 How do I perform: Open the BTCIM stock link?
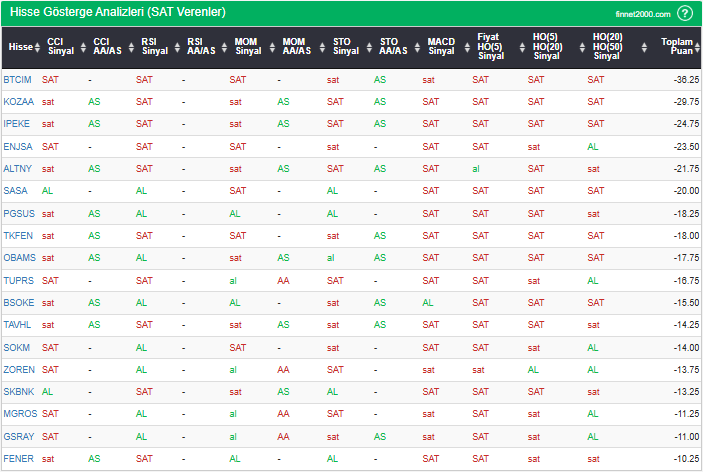pyautogui.click(x=18, y=79)
